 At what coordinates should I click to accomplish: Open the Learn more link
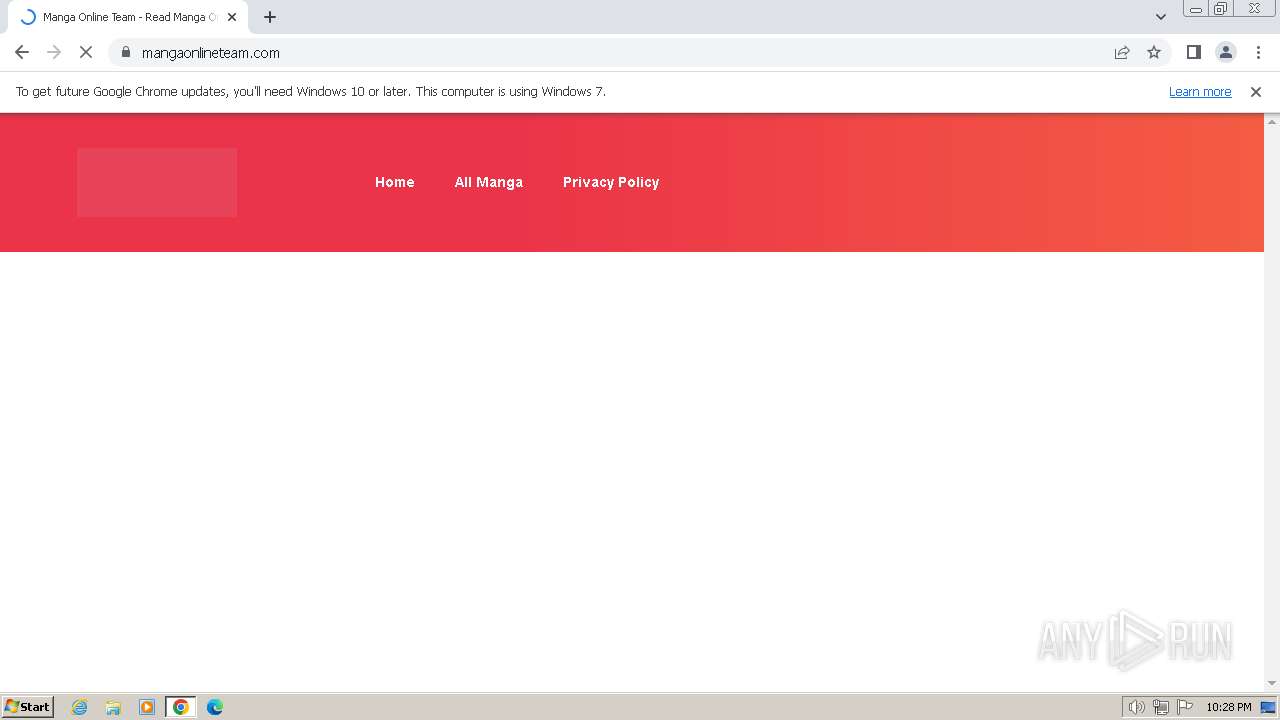1200,91
